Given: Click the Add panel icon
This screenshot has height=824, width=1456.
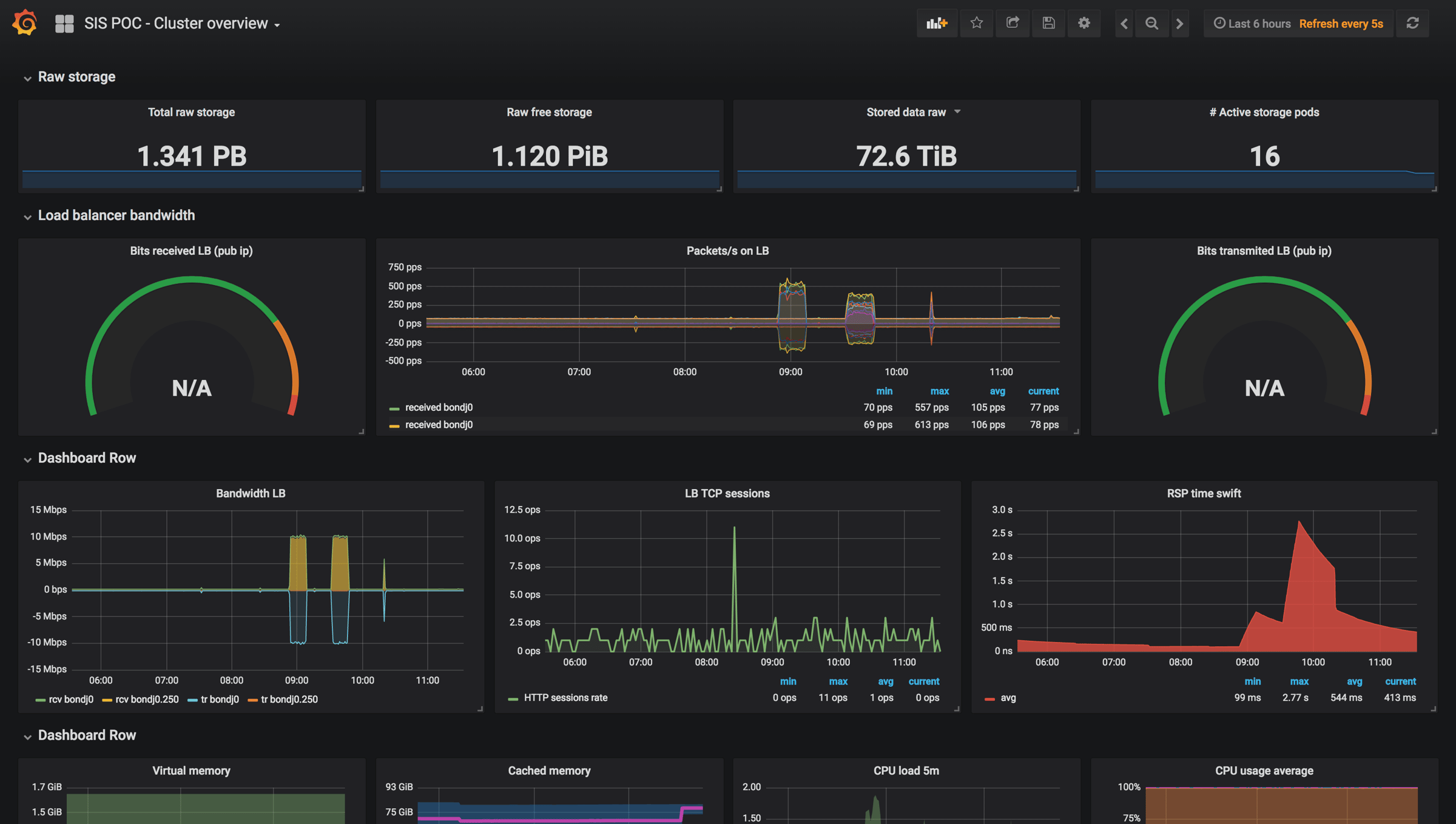Looking at the screenshot, I should [937, 23].
